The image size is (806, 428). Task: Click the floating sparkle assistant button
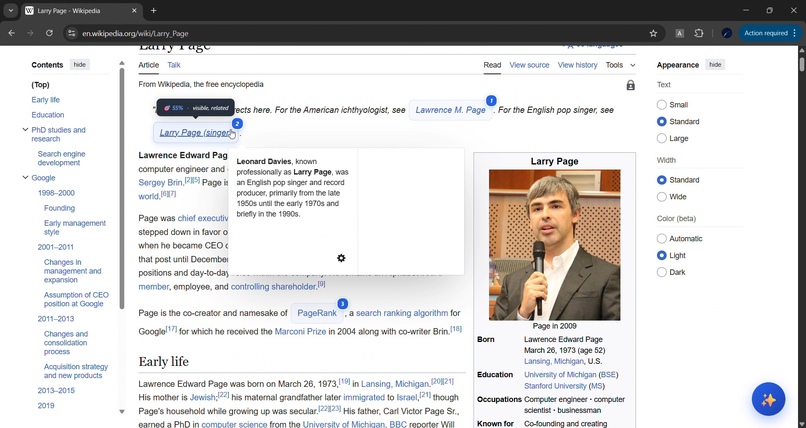pyautogui.click(x=768, y=399)
